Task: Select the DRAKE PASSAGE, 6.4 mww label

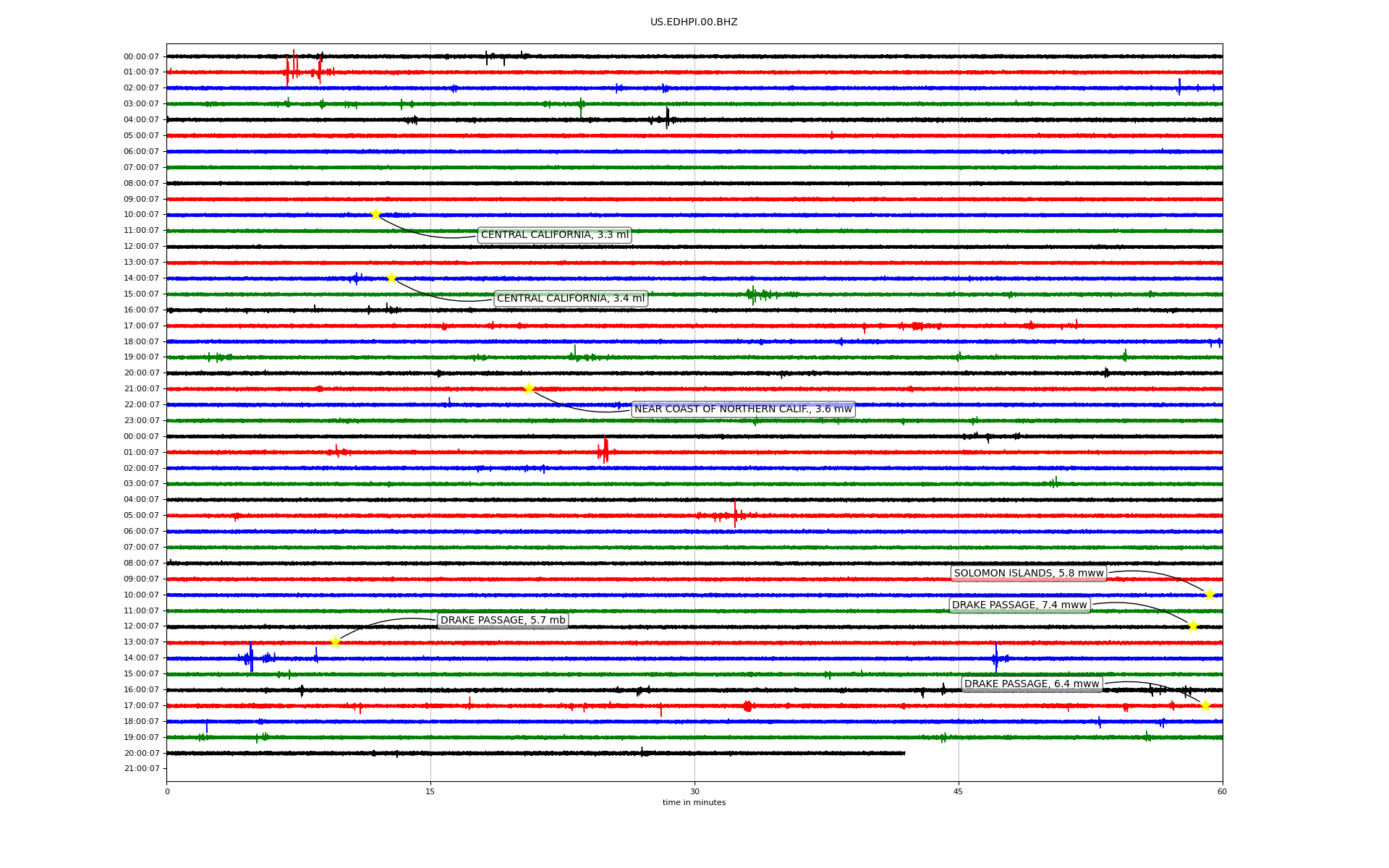Action: pos(1032,684)
